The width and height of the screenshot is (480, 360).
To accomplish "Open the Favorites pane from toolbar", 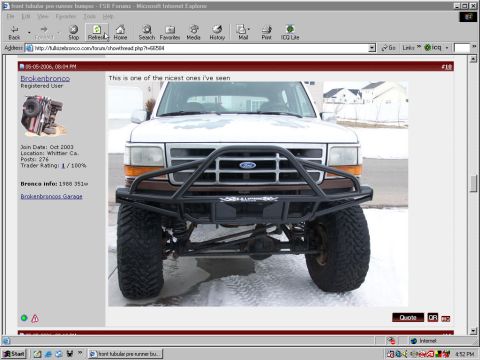I will pyautogui.click(x=170, y=33).
